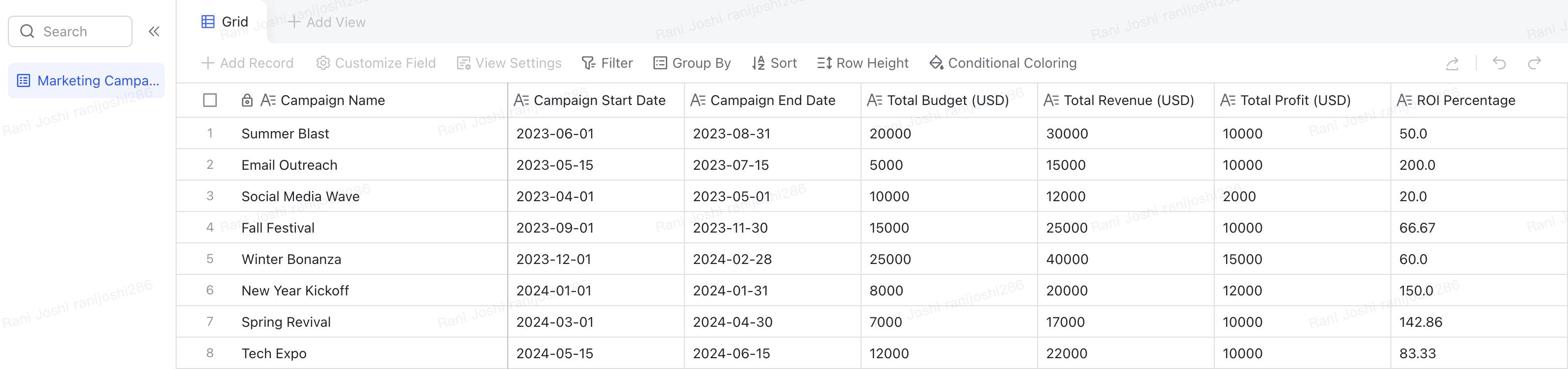The width and height of the screenshot is (1568, 369).
Task: Click the Add Record button
Action: [x=247, y=63]
